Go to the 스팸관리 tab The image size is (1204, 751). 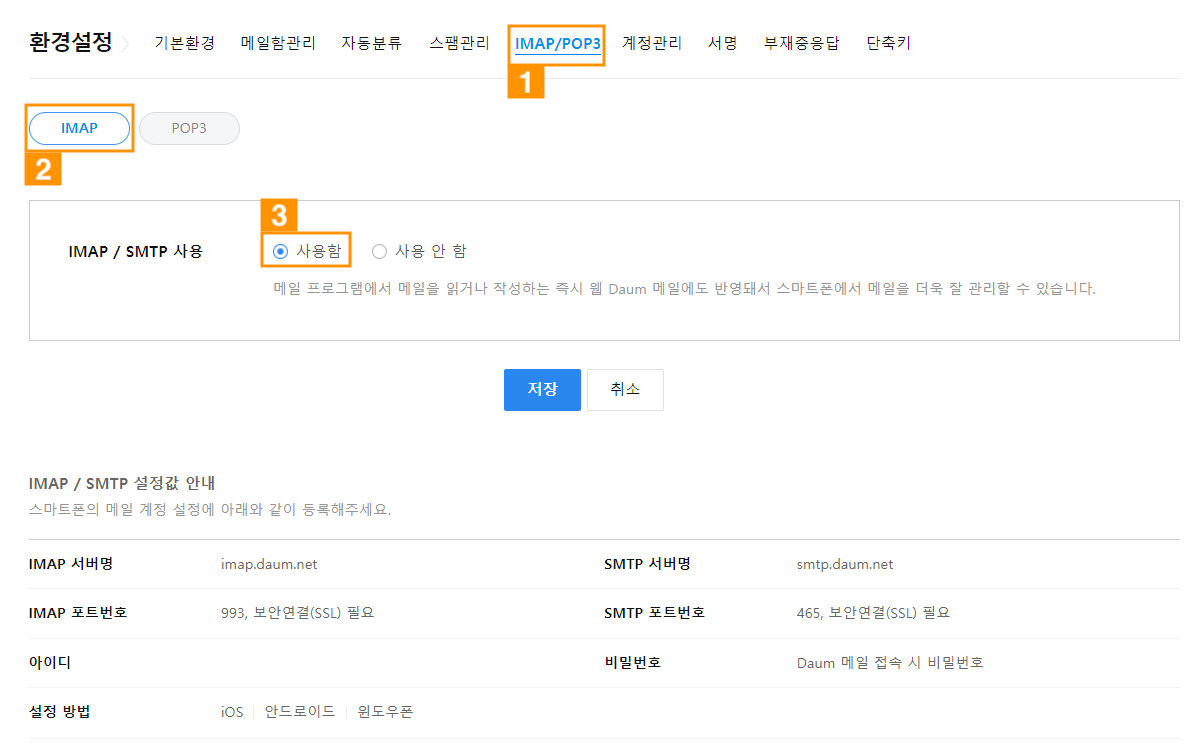click(459, 44)
